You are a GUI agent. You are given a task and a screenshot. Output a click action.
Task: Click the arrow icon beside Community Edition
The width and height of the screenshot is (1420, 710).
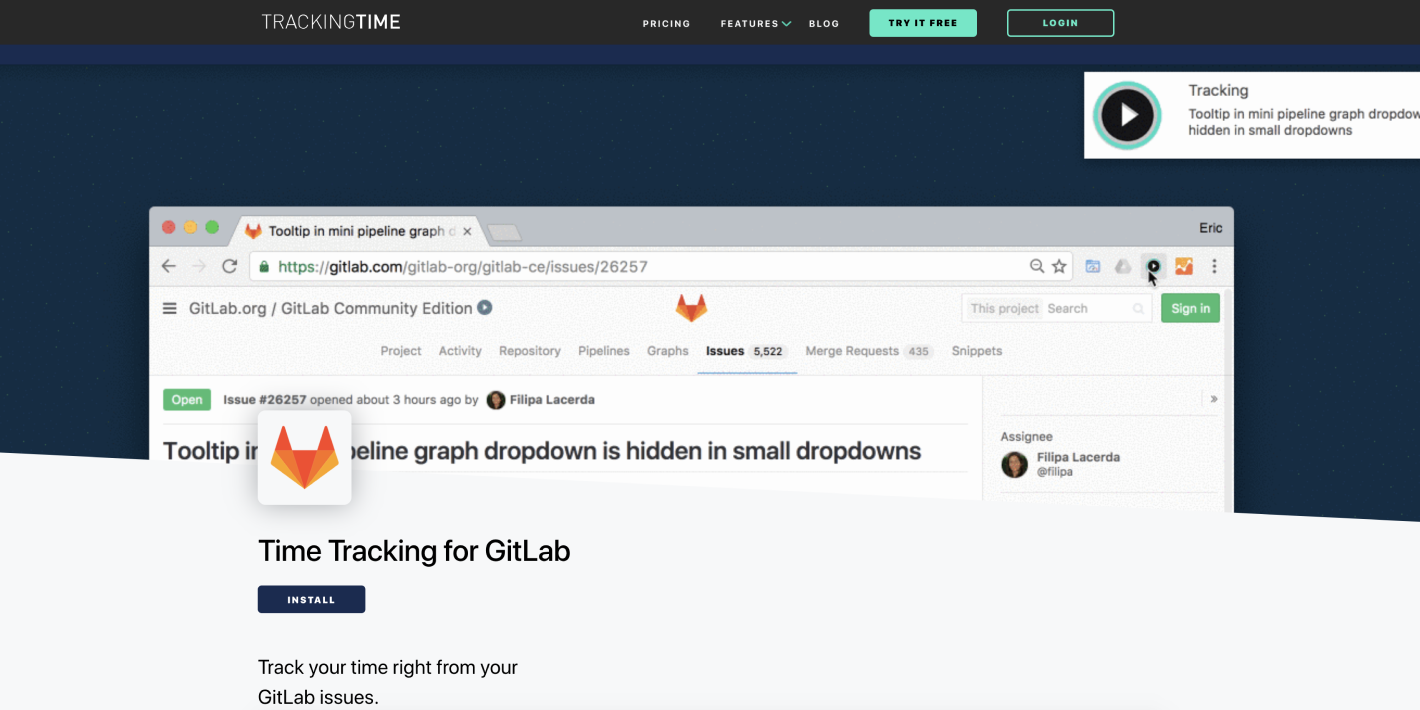[x=485, y=308]
